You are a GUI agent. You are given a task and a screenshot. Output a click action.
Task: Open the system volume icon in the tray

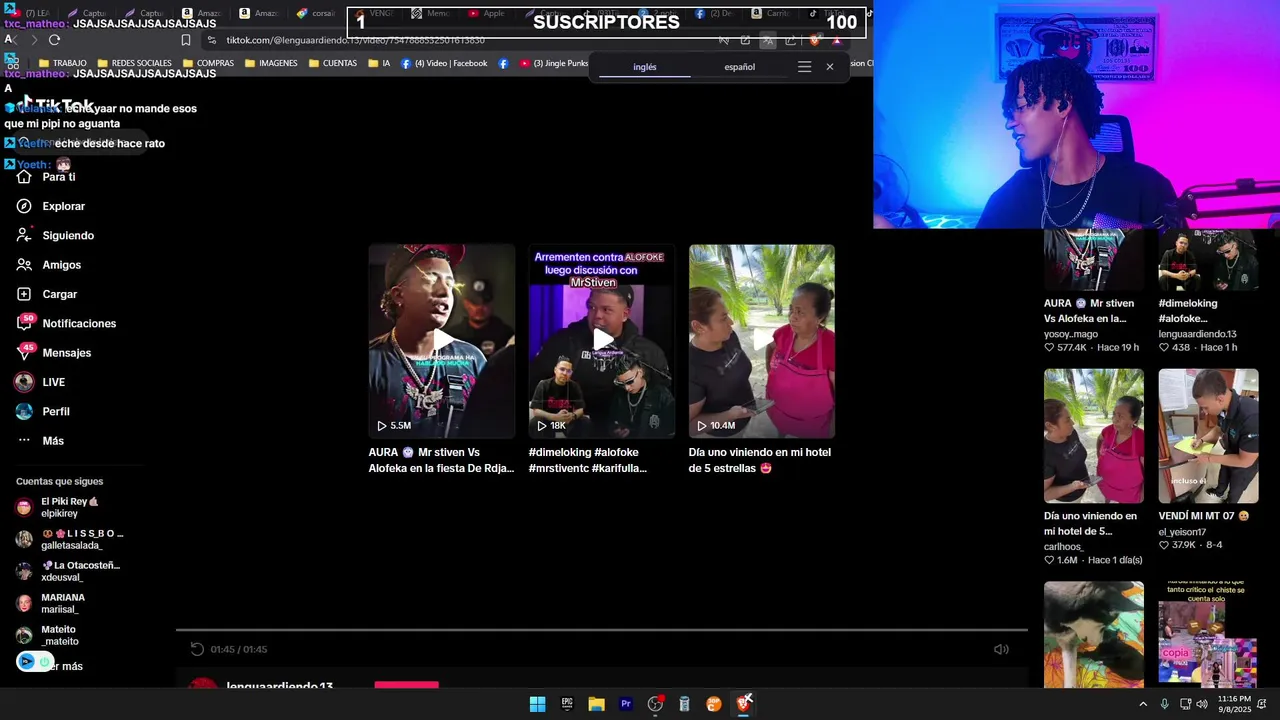(x=1202, y=704)
